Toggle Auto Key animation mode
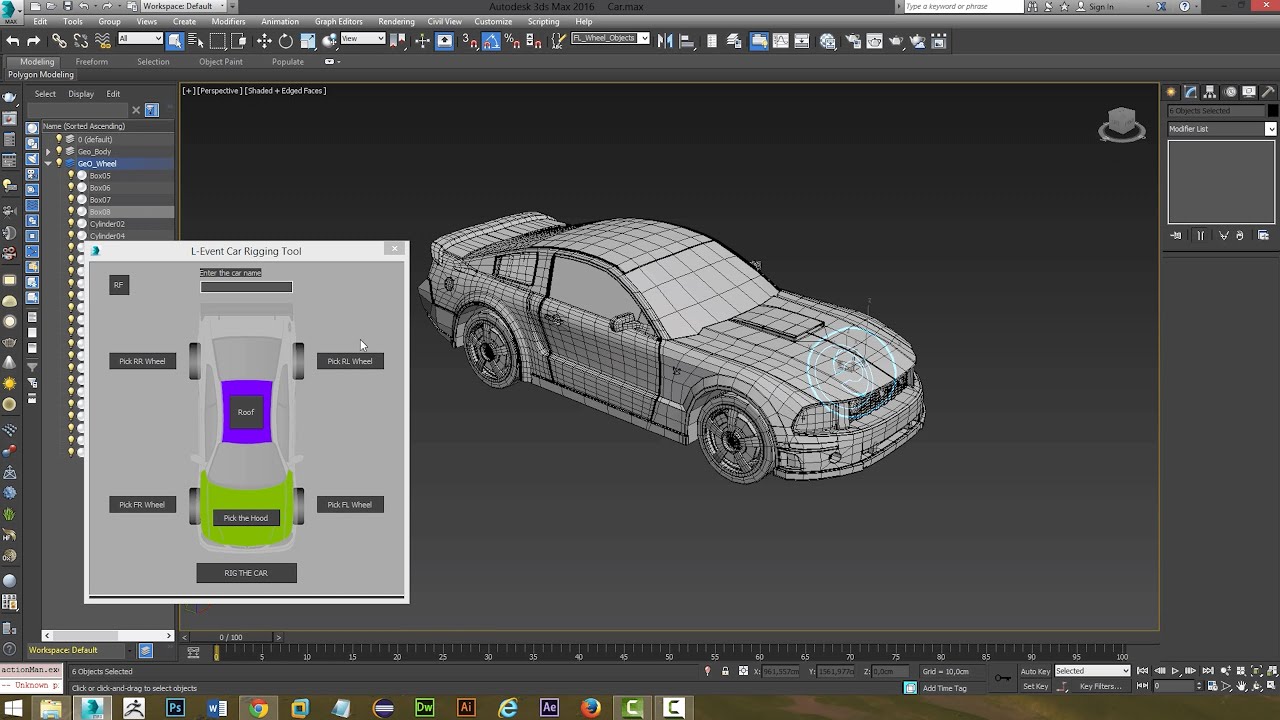This screenshot has width=1280, height=720. (x=1035, y=671)
